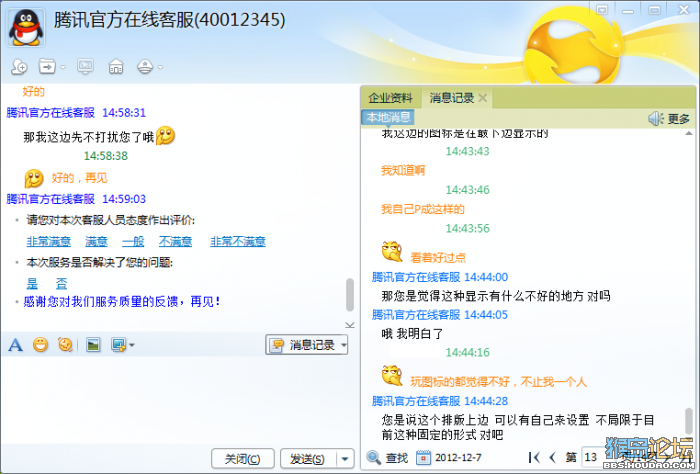This screenshot has width=700, height=474.
Task: Jump to first page of records
Action: click(x=534, y=457)
